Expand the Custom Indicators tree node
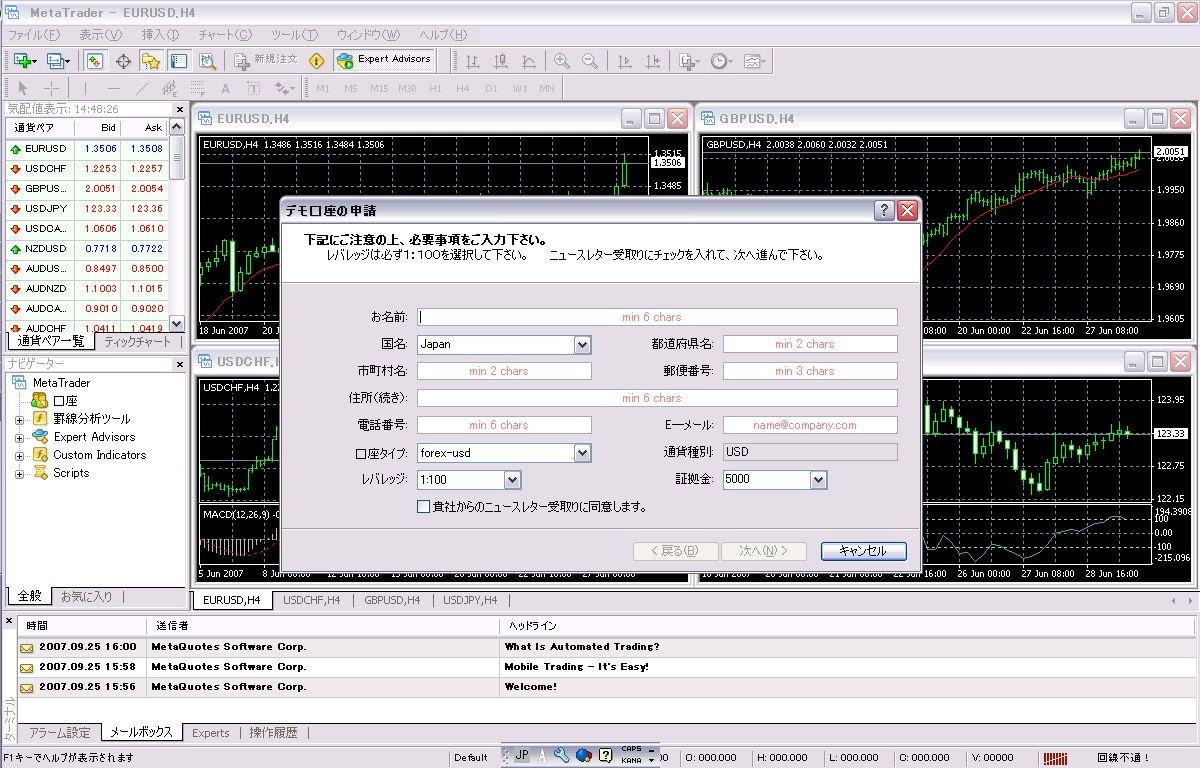 tap(19, 455)
